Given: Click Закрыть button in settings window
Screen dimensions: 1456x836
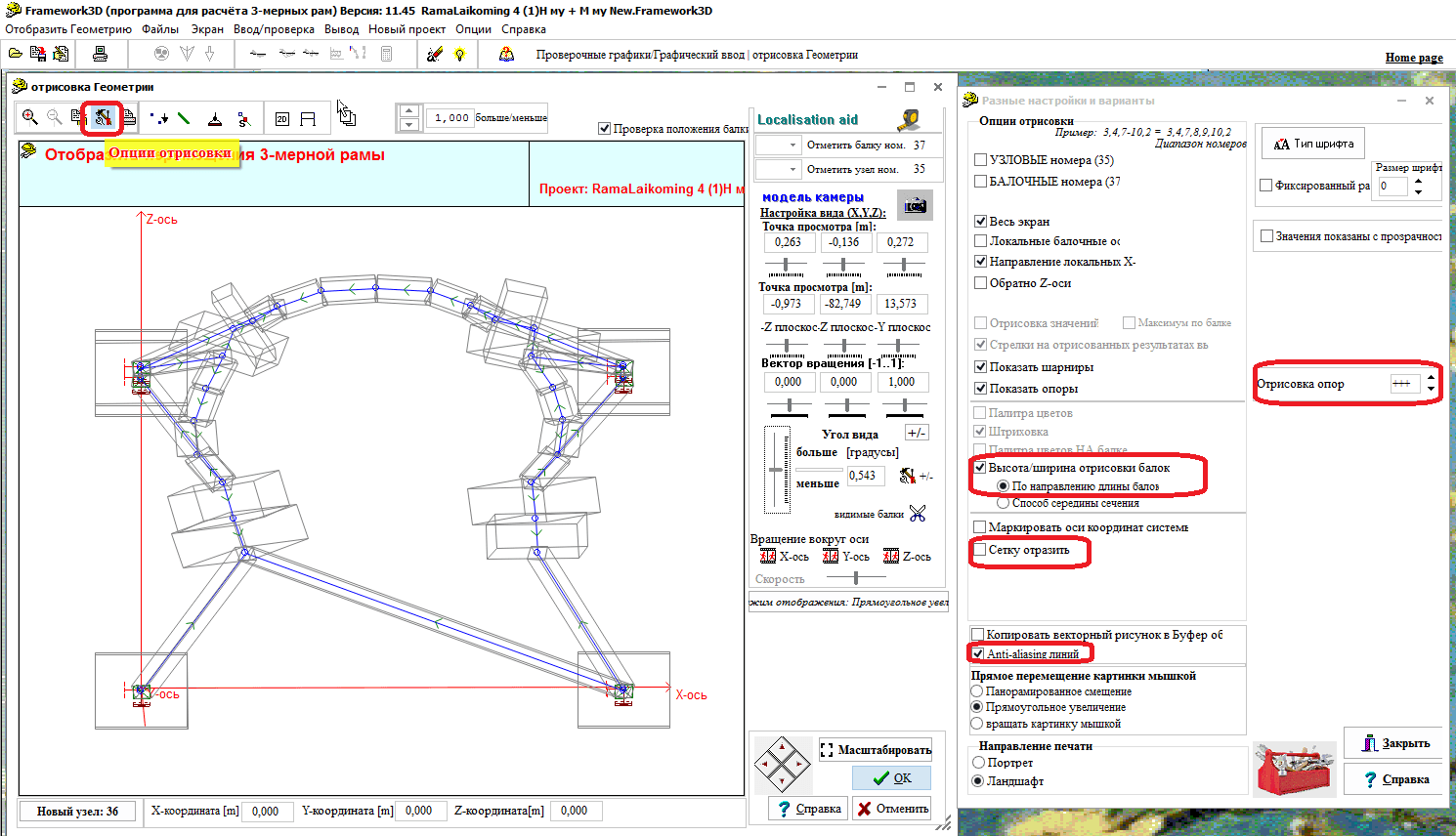Looking at the screenshot, I should [1395, 743].
